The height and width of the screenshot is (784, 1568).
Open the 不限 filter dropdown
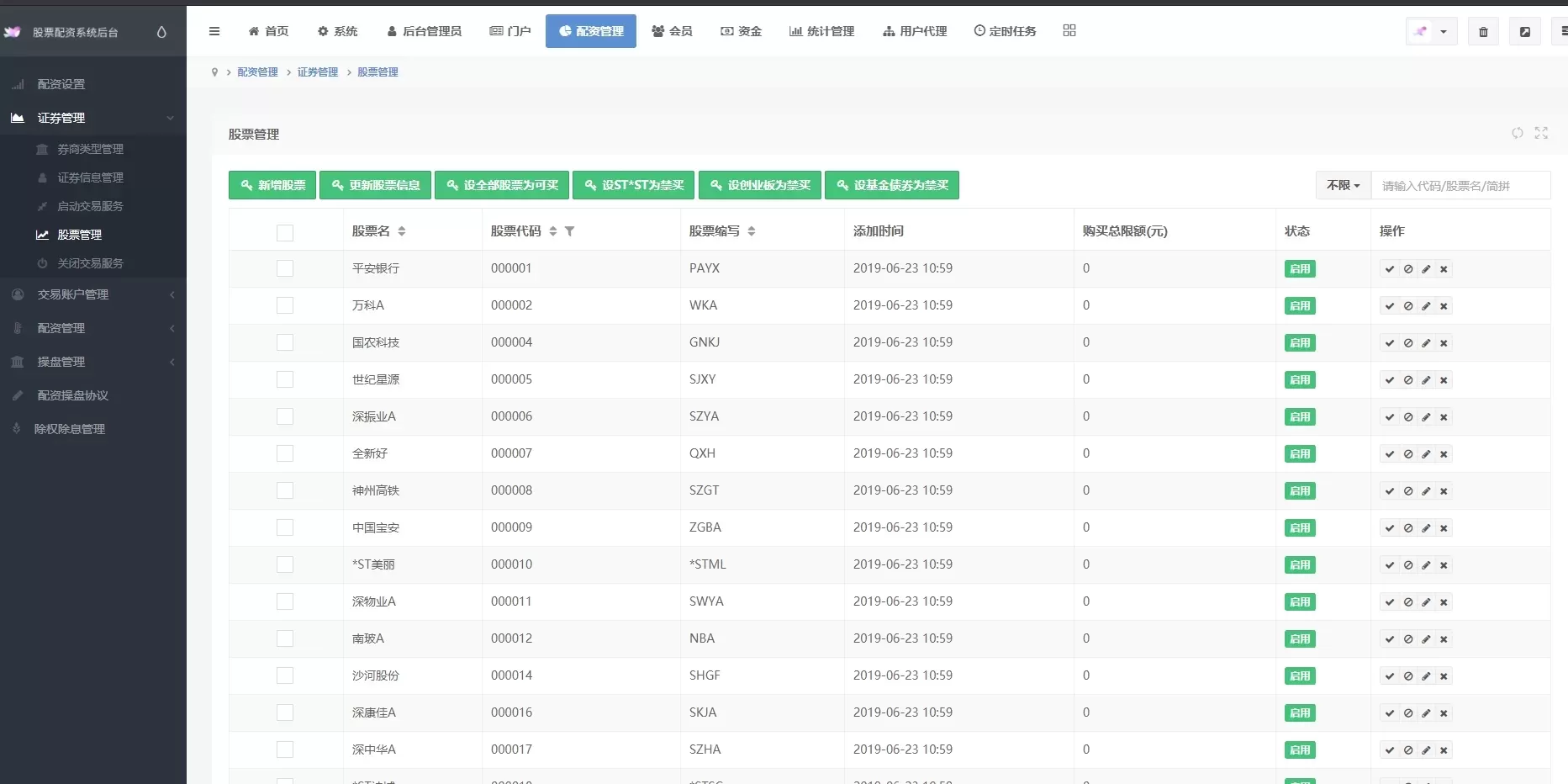click(x=1343, y=185)
